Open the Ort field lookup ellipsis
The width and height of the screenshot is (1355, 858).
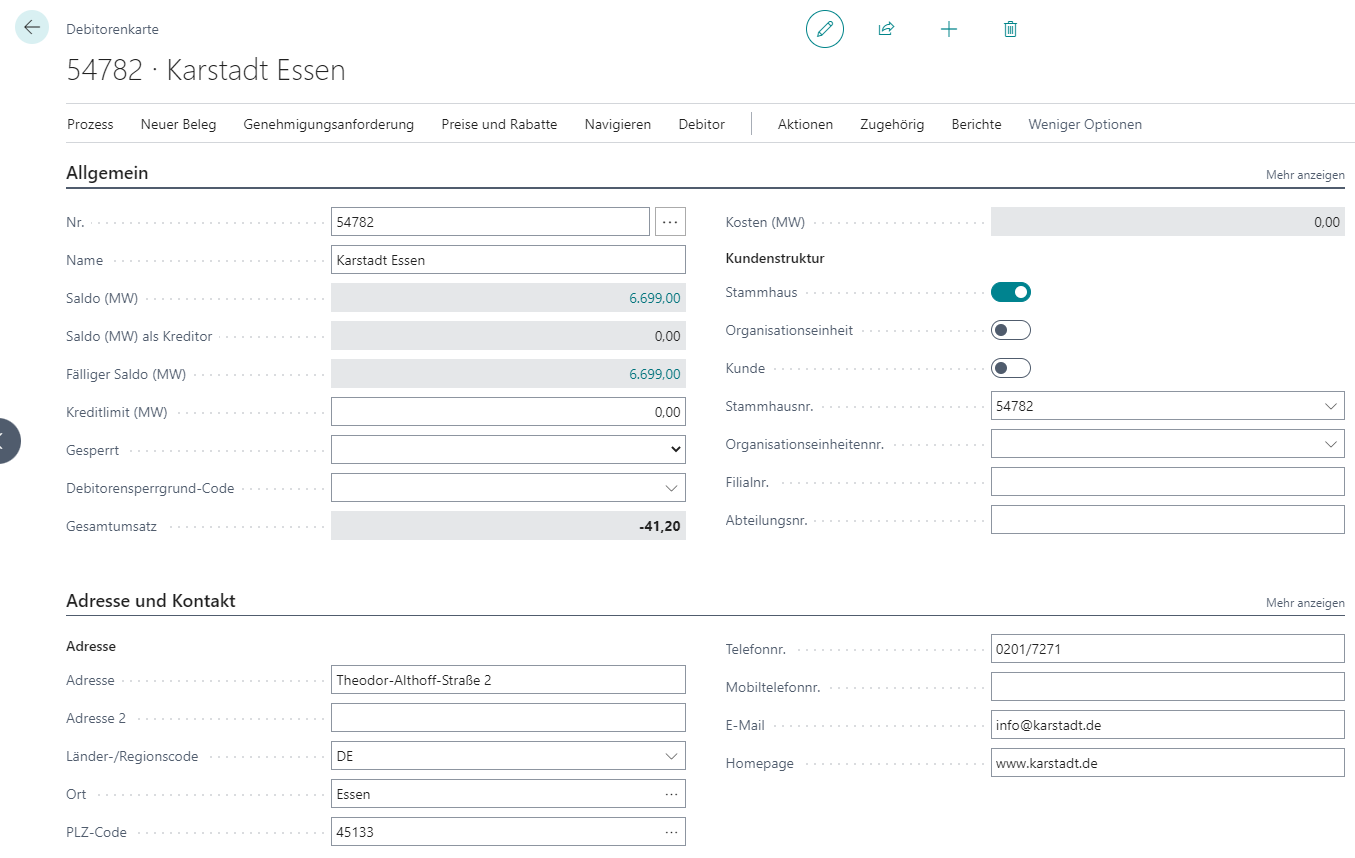pyautogui.click(x=671, y=794)
